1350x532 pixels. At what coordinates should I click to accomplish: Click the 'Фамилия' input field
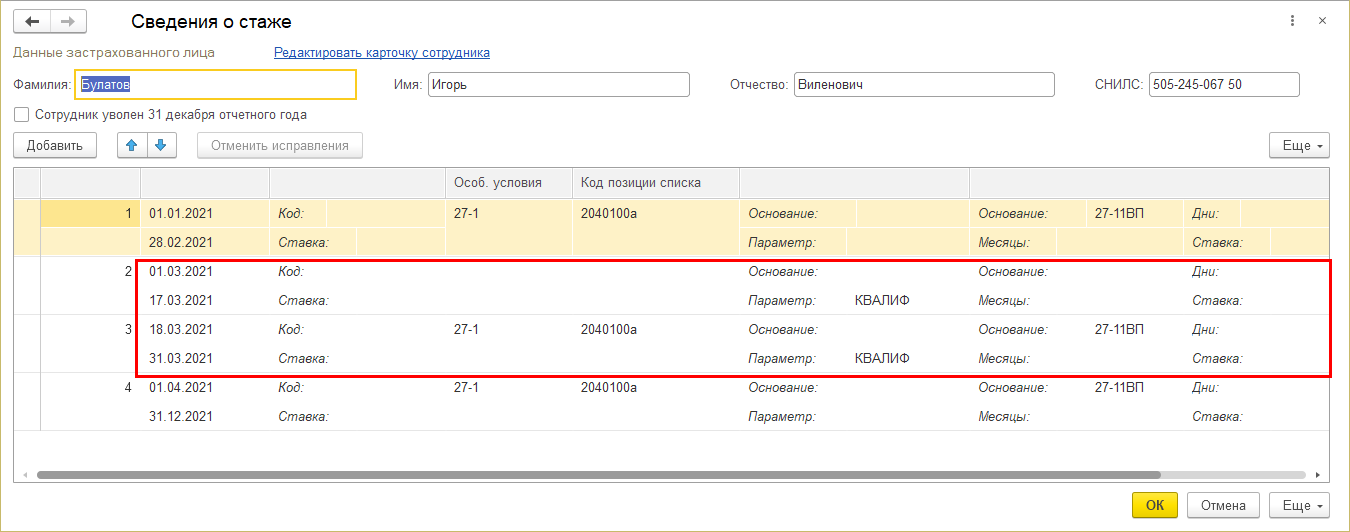(216, 85)
